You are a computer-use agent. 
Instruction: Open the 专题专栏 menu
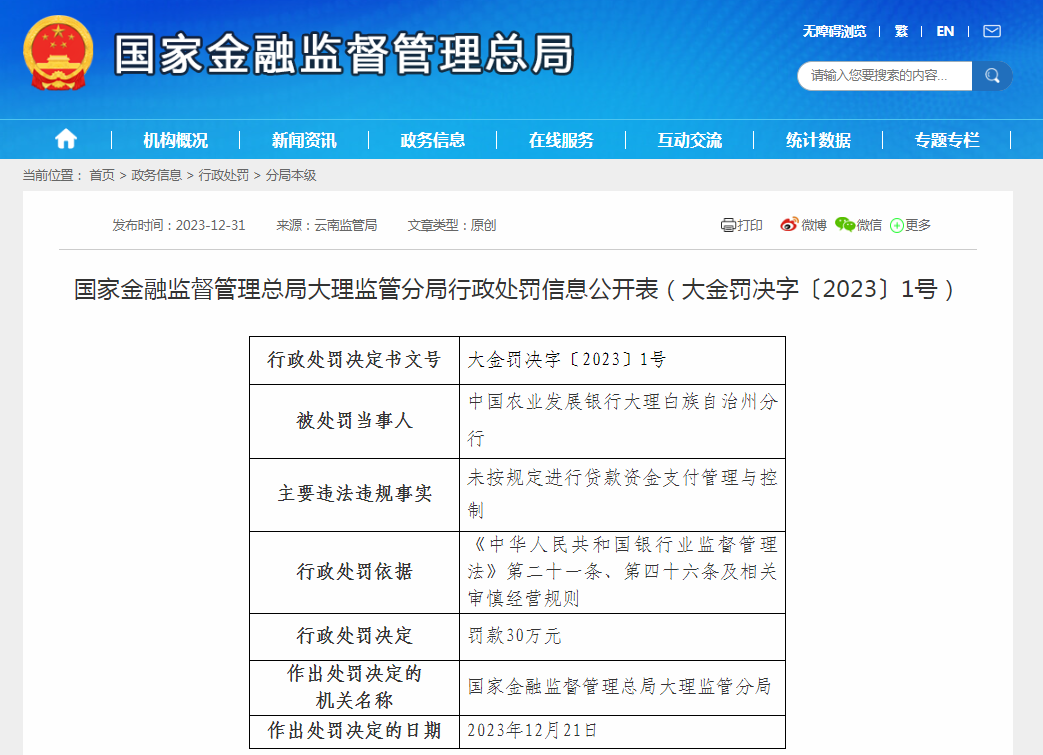pyautogui.click(x=947, y=140)
